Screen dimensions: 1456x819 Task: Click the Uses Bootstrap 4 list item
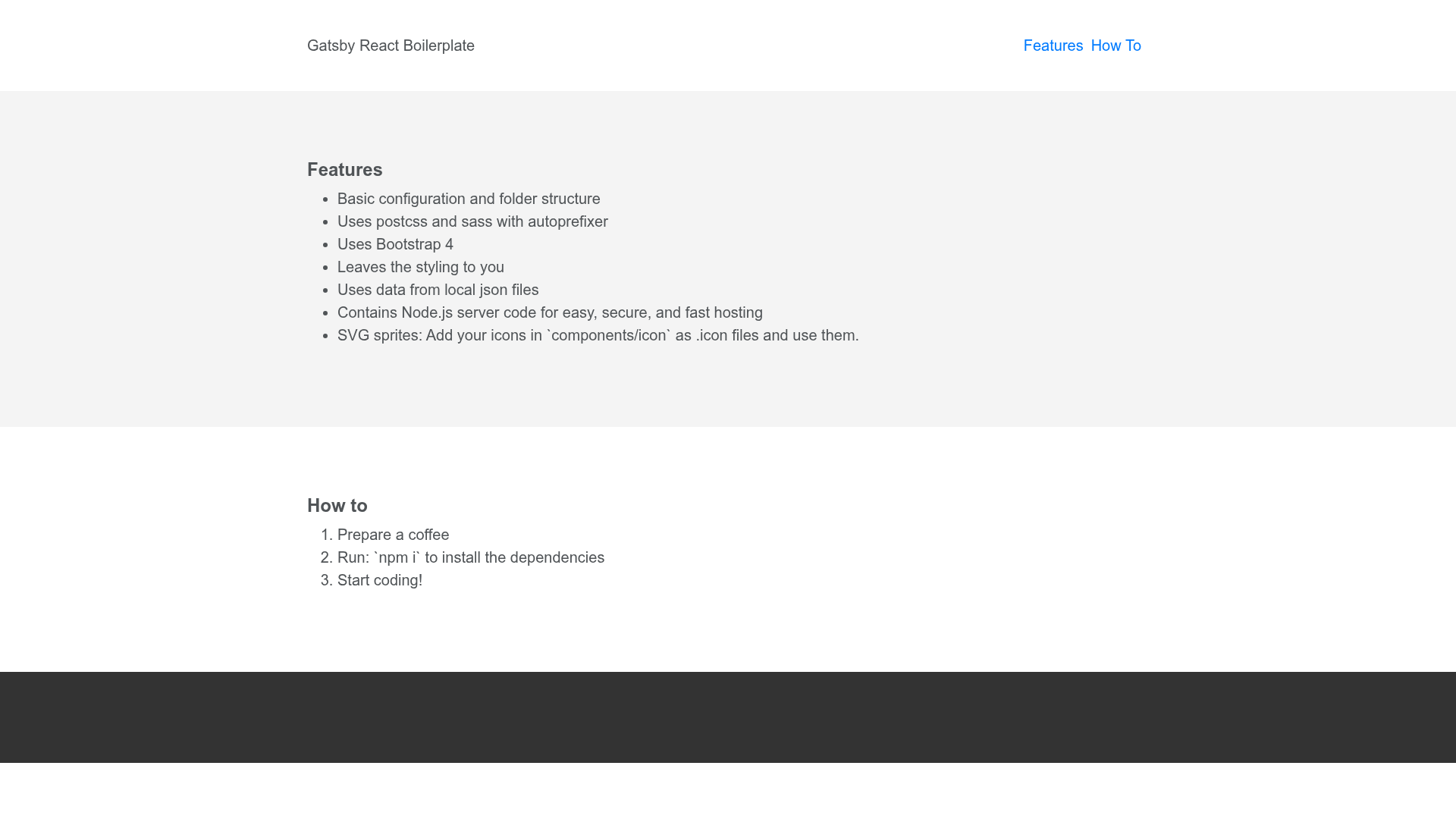pos(395,244)
